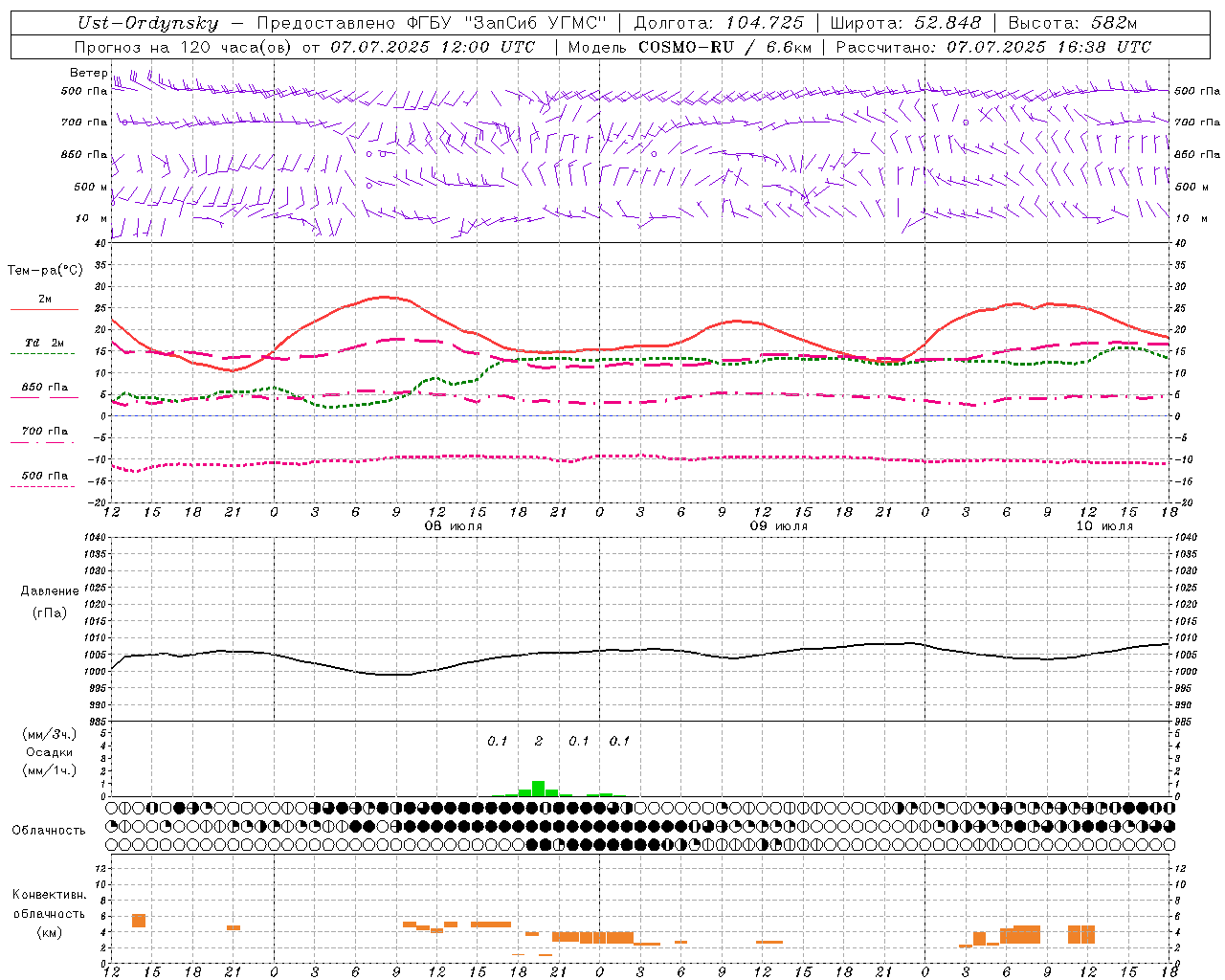Click the Осадки precipitation label

coord(49,752)
